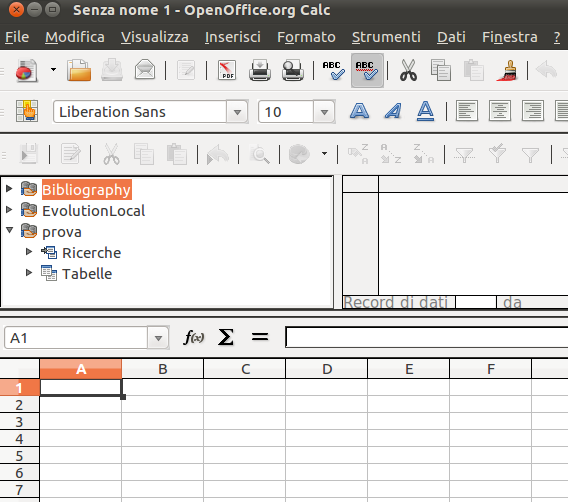The height and width of the screenshot is (502, 568).
Task: Click the Send document by email icon
Action: point(145,70)
